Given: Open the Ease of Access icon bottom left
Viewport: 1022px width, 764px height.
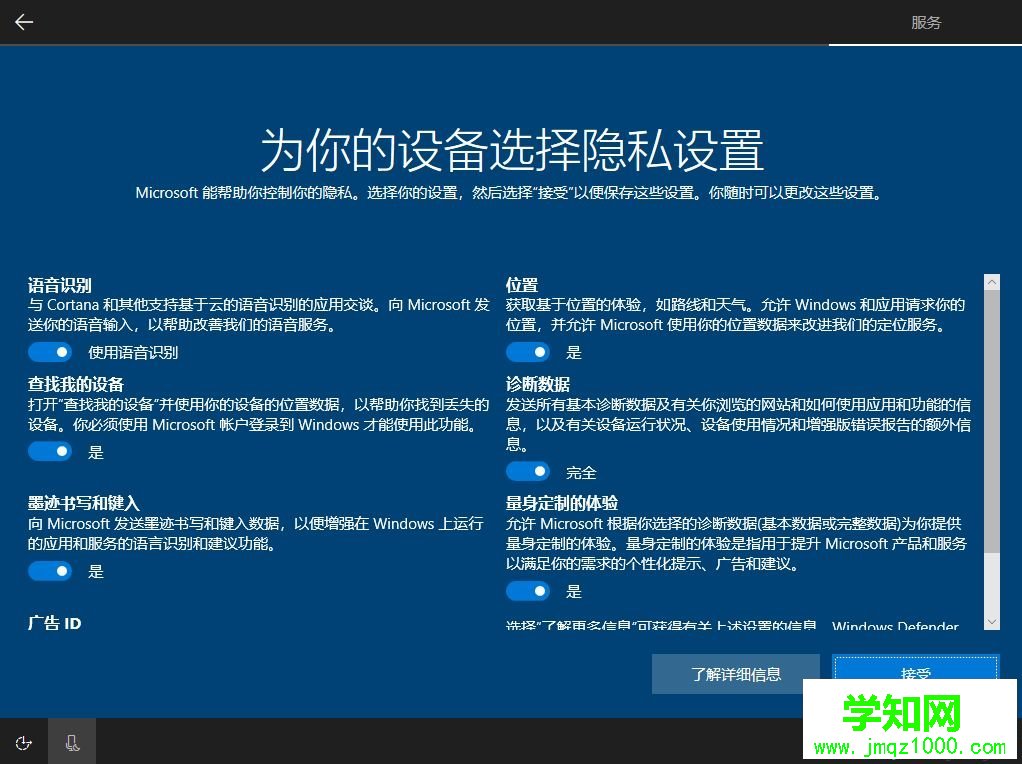Looking at the screenshot, I should pyautogui.click(x=23, y=742).
